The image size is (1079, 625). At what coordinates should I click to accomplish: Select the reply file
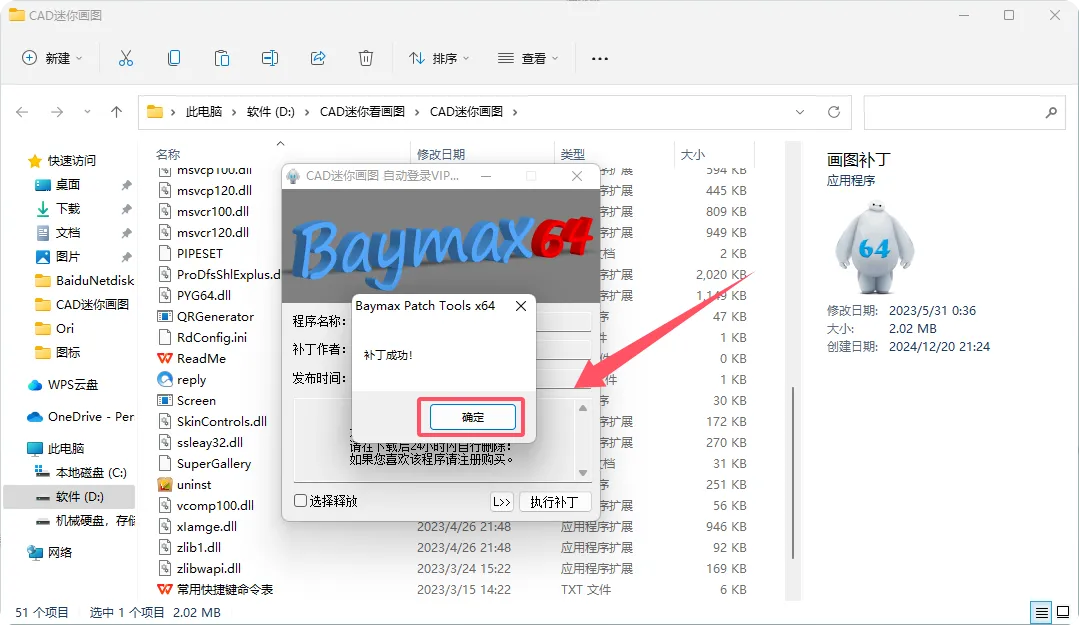(x=191, y=379)
